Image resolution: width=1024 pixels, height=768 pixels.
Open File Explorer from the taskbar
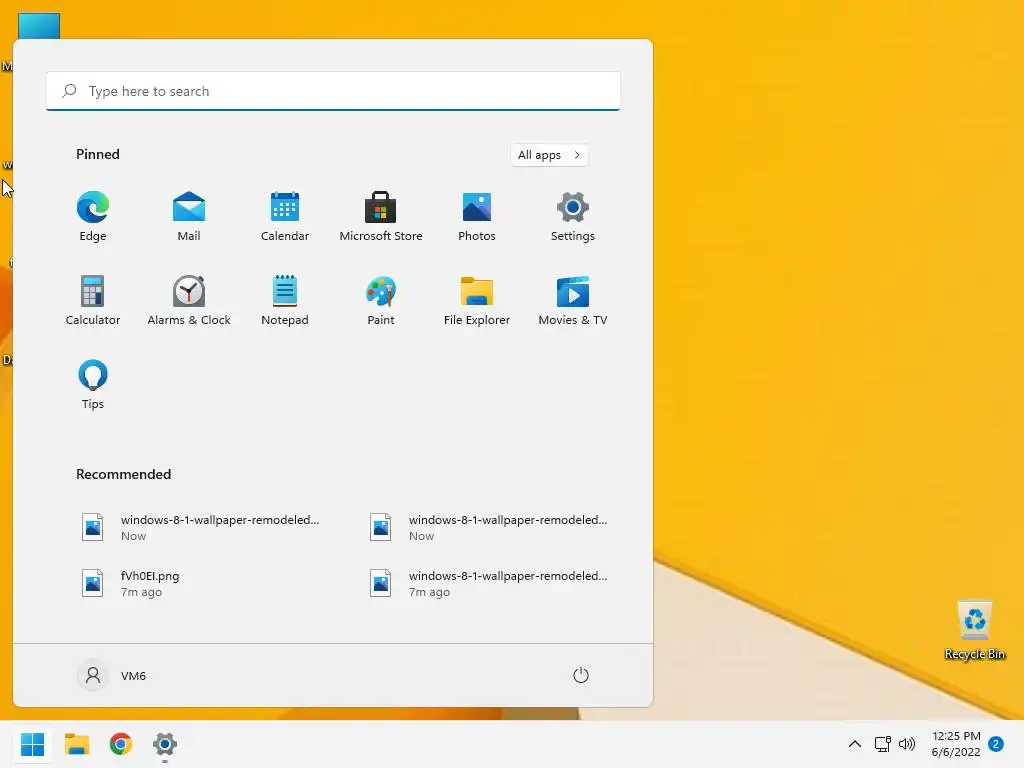[76, 744]
